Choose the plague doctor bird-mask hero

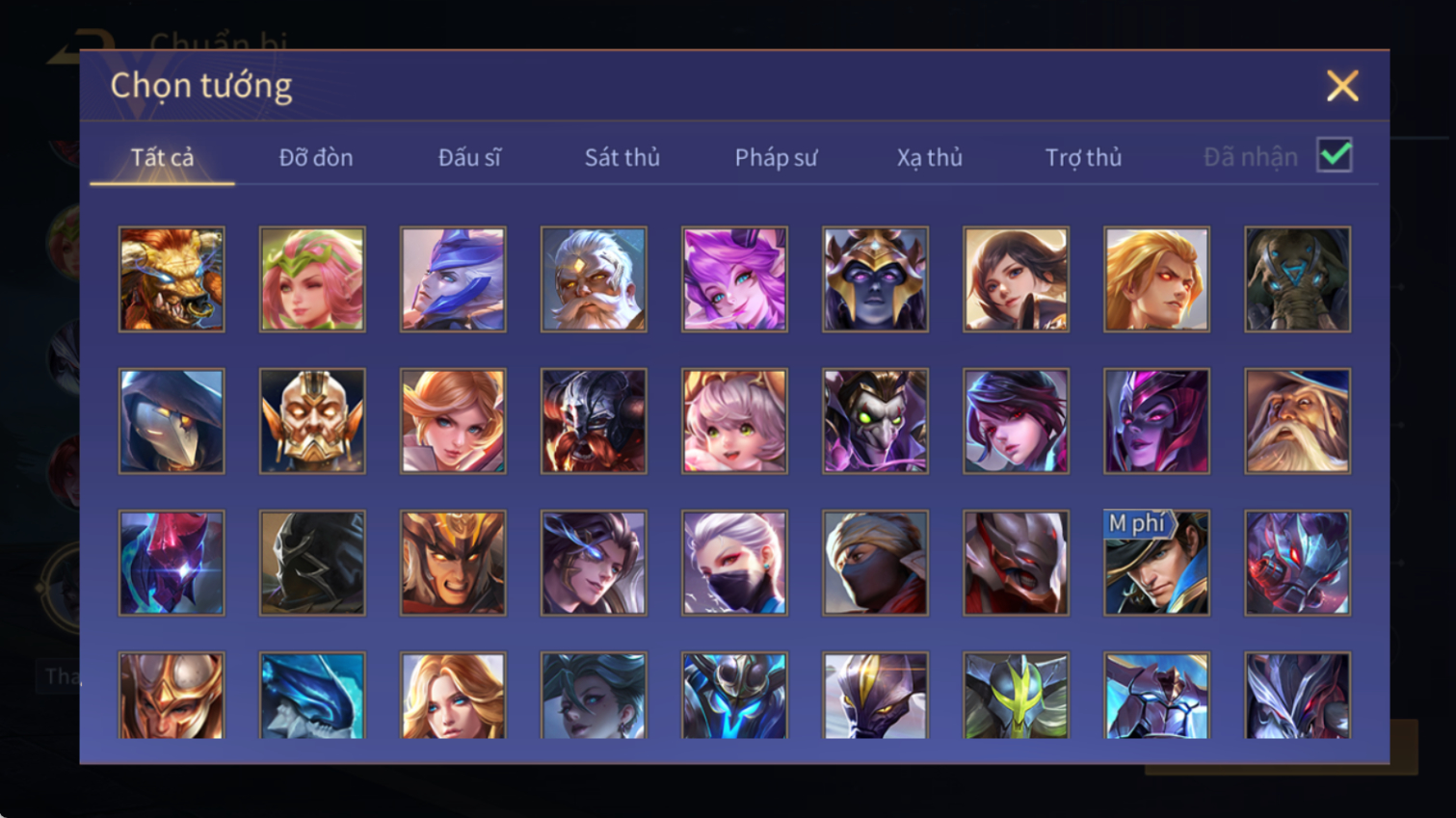pyautogui.click(x=172, y=421)
